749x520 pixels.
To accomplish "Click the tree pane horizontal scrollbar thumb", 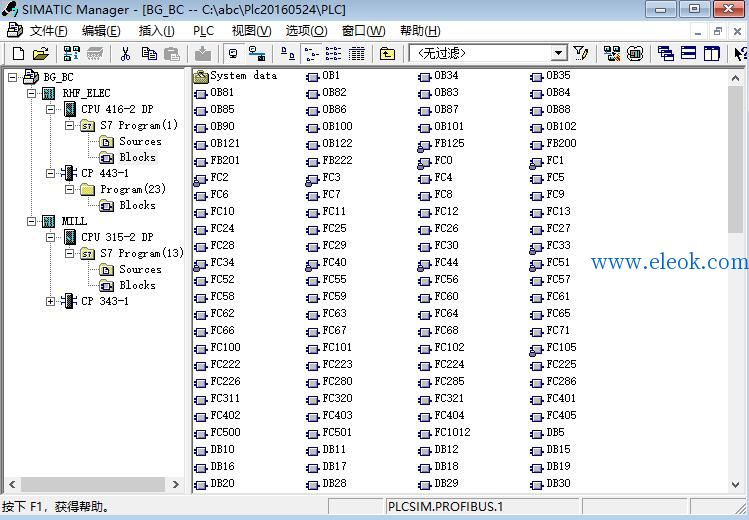I will coord(93,484).
